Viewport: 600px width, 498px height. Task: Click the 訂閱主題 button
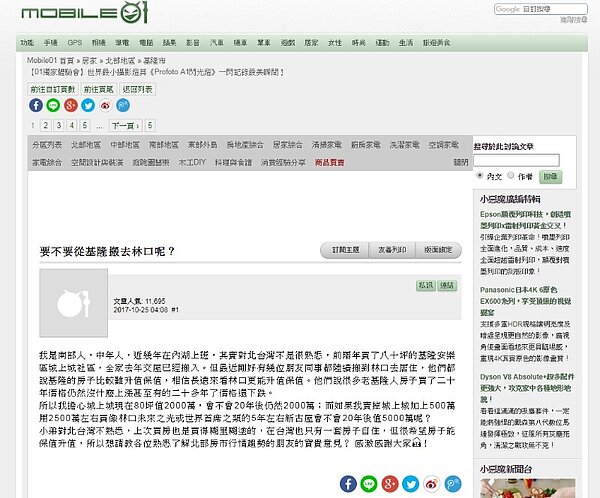345,250
